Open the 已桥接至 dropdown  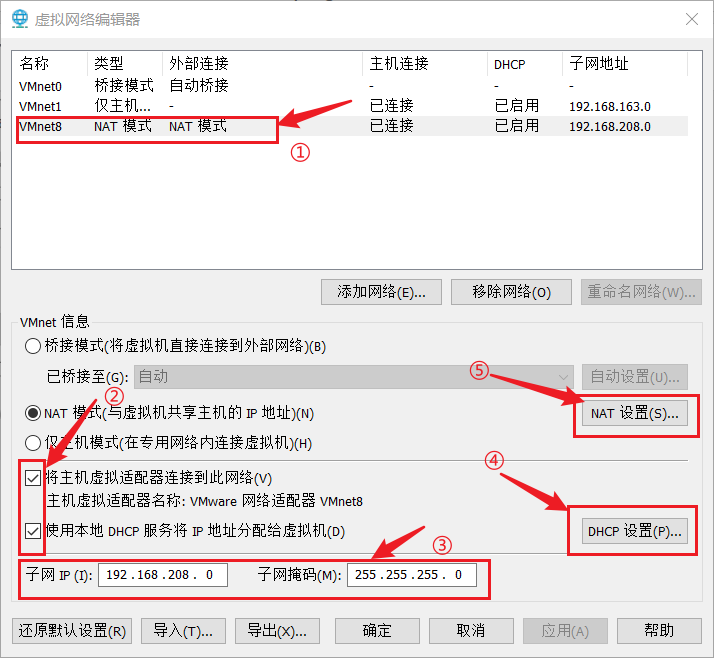353,377
